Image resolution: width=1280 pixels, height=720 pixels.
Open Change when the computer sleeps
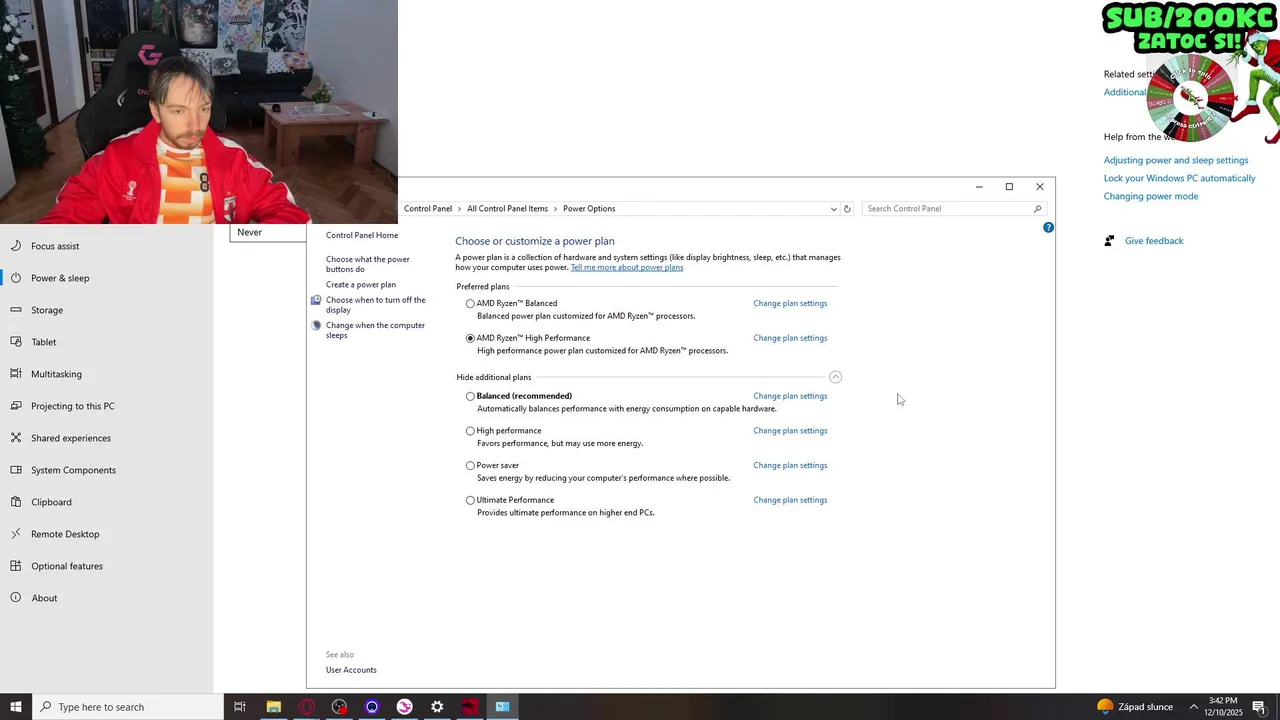[x=375, y=330]
